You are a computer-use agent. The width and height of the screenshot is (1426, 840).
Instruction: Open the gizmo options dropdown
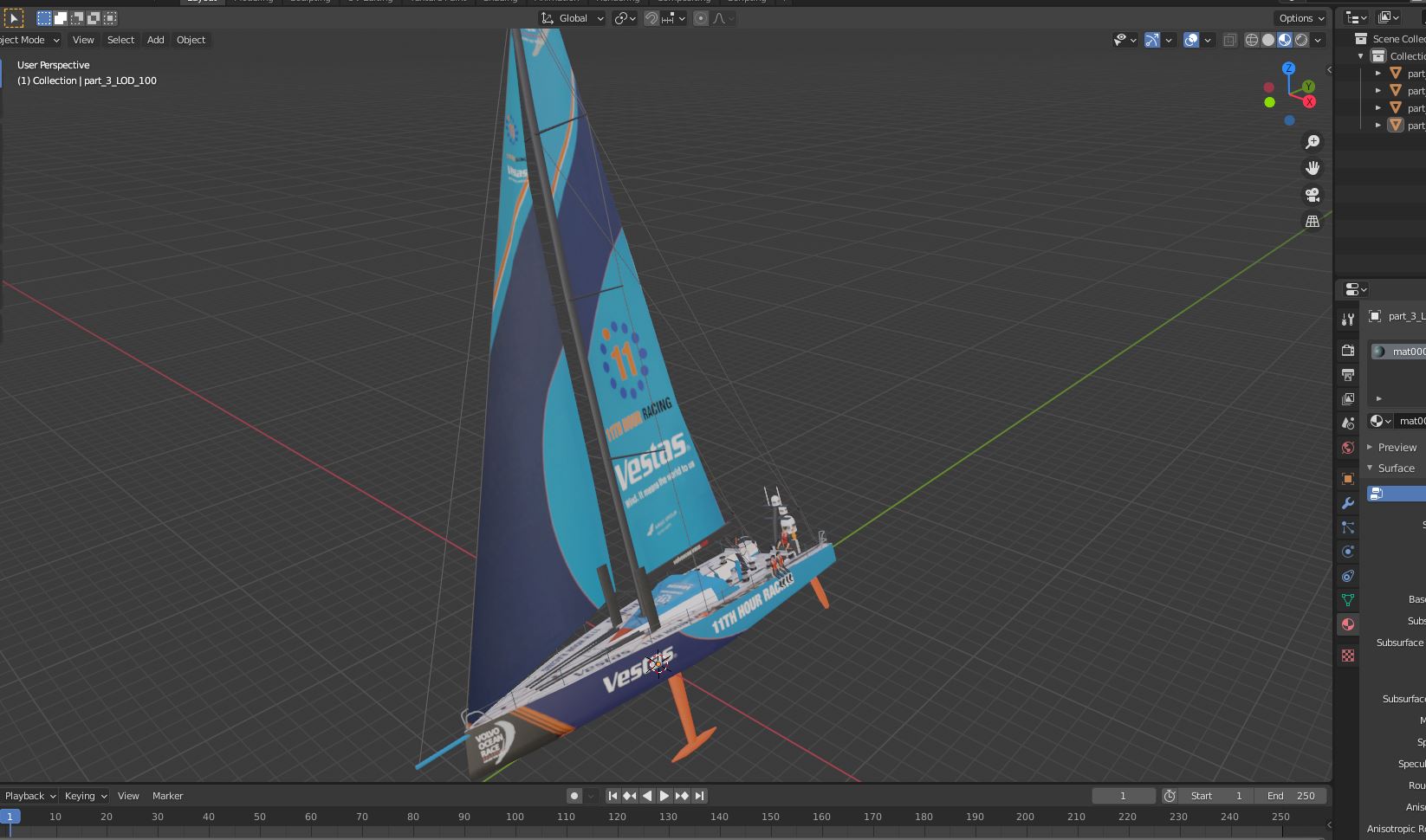[x=1169, y=40]
